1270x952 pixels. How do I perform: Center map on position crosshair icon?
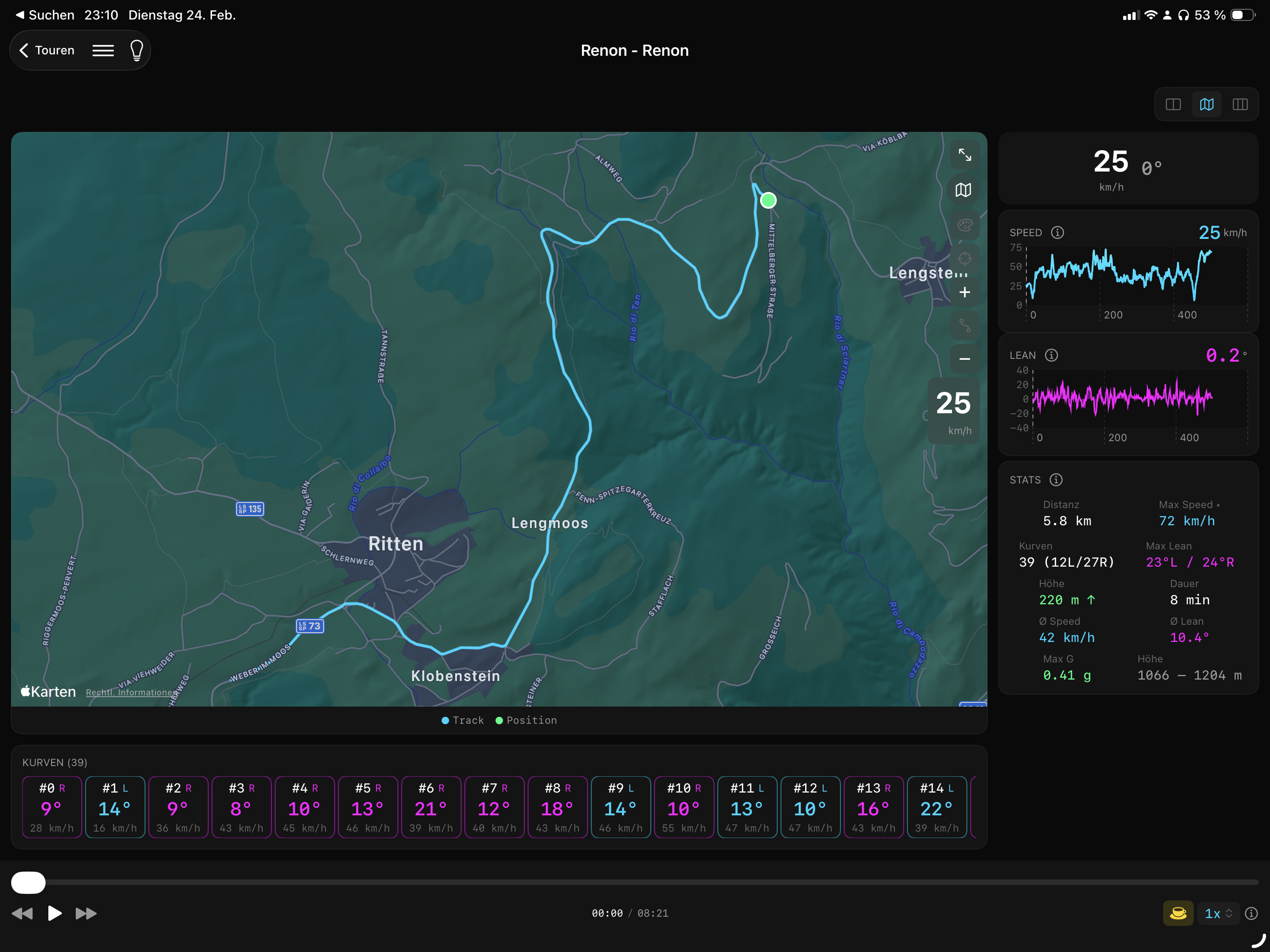pos(965,258)
